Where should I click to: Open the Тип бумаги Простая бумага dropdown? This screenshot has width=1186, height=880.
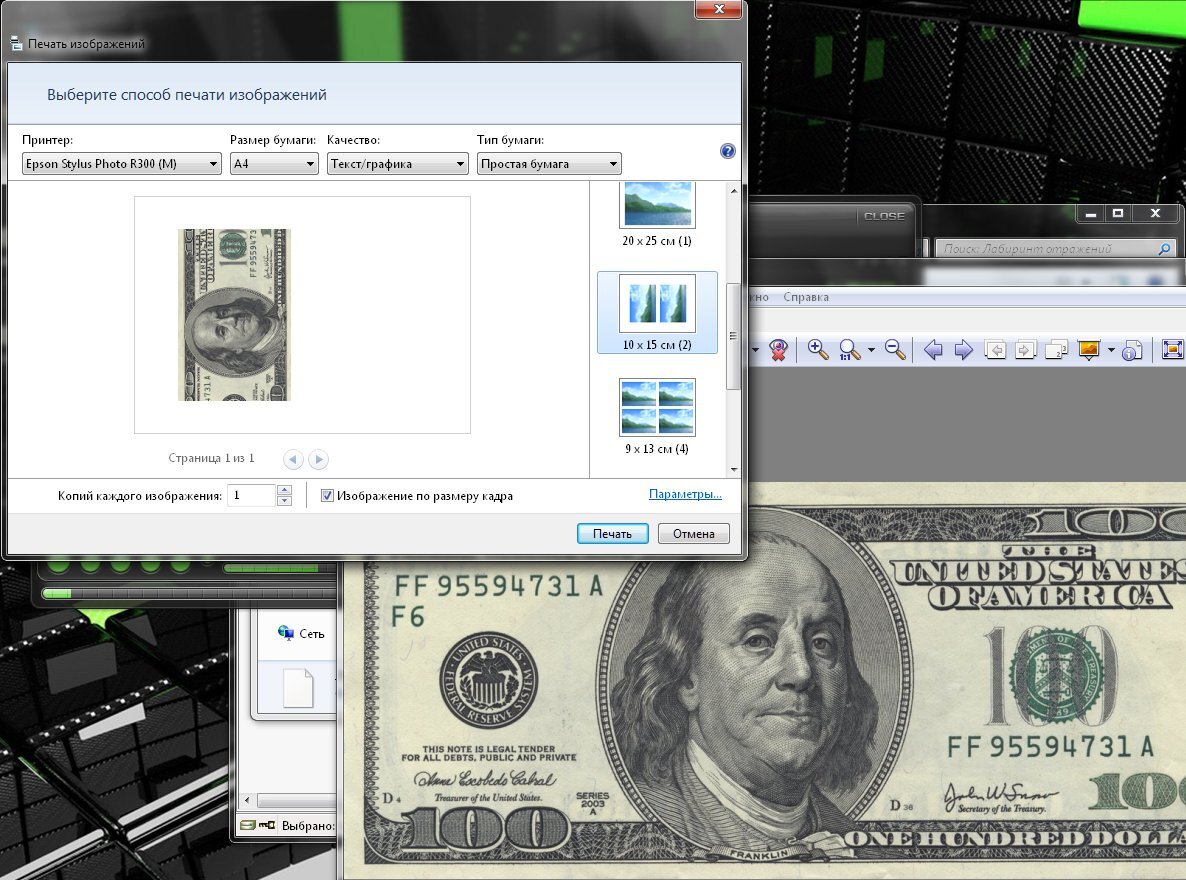coord(549,163)
